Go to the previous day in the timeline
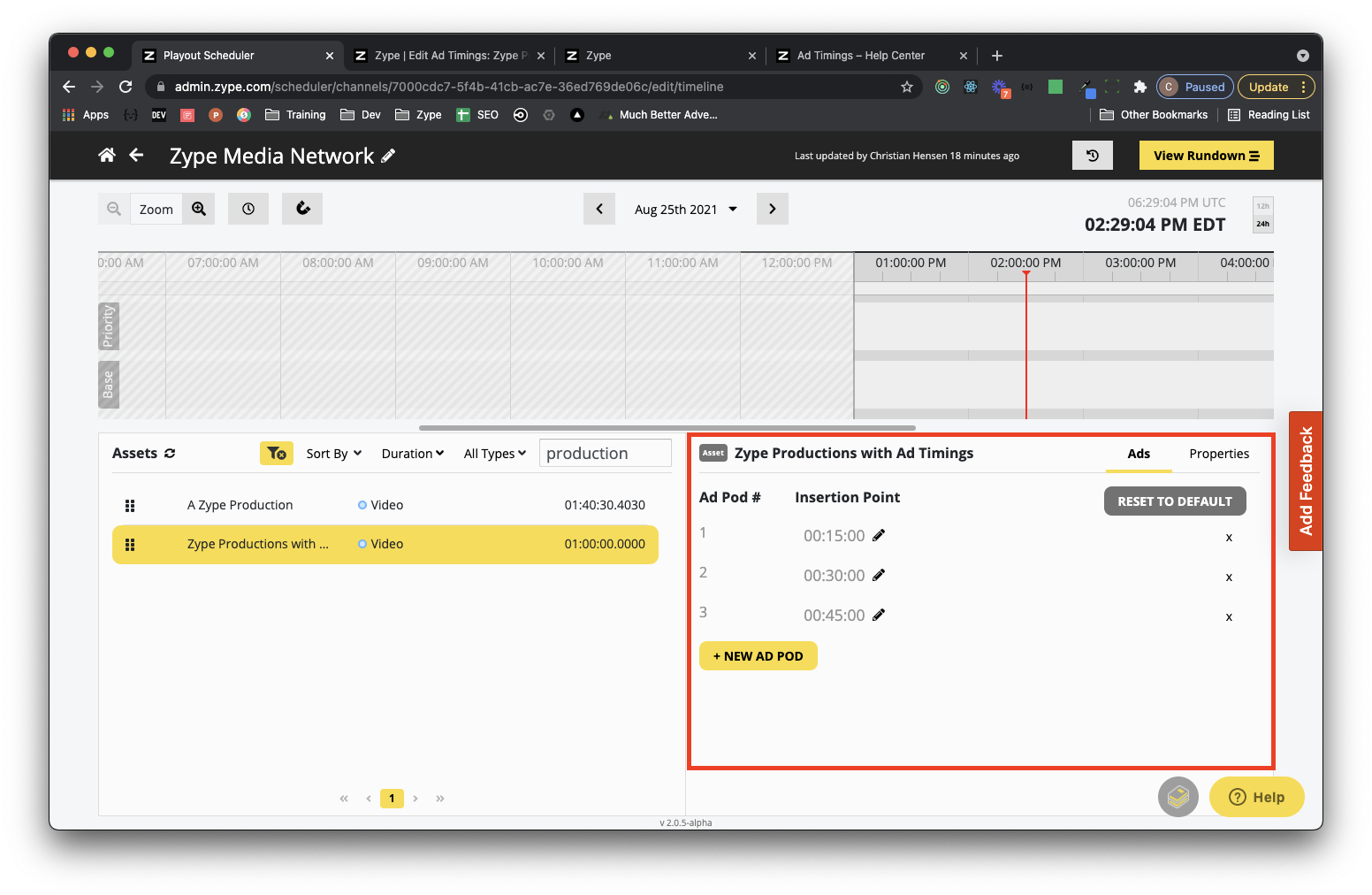 (x=599, y=209)
